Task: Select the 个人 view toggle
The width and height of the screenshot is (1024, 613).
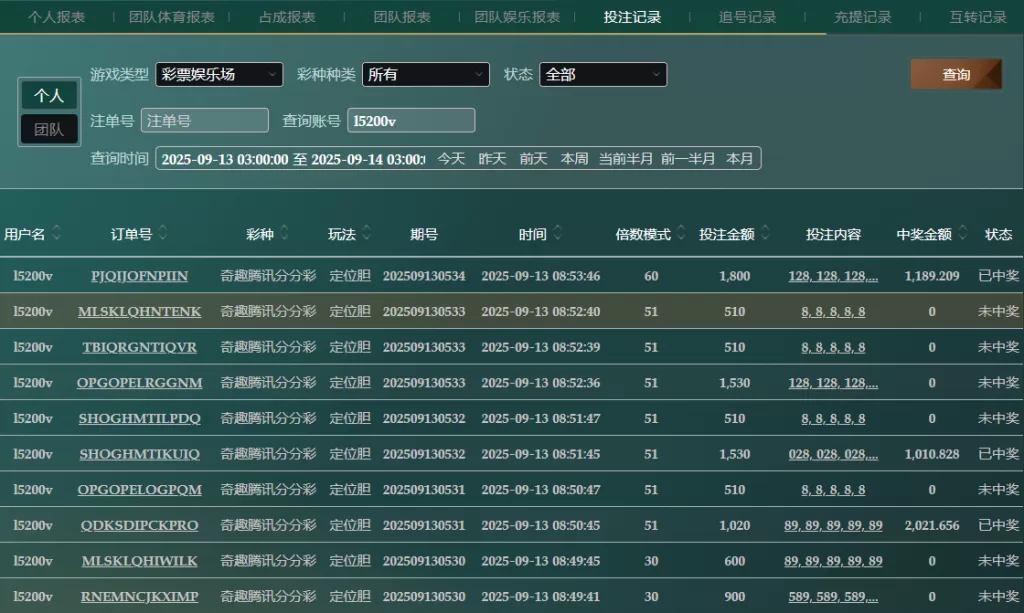Action: click(49, 95)
